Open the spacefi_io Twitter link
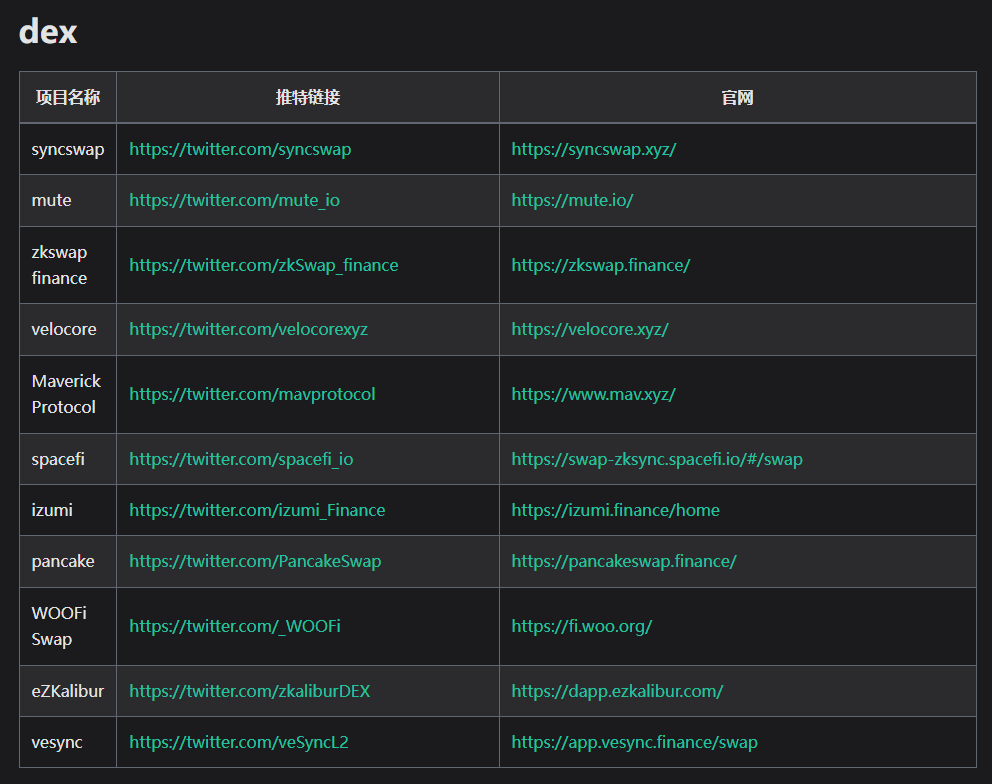This screenshot has height=784, width=992. (x=241, y=459)
